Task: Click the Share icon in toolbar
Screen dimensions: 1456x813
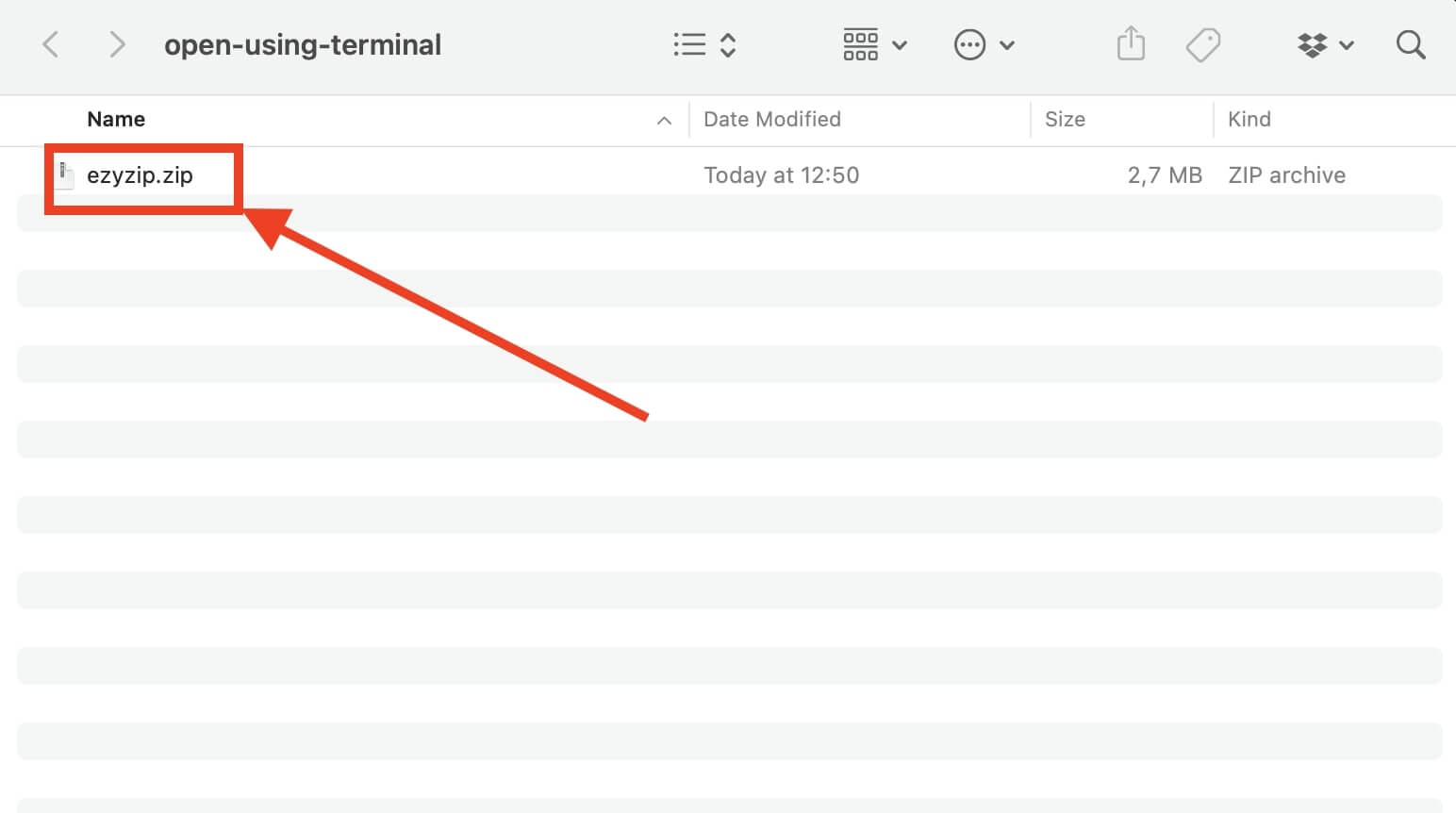Action: point(1130,43)
